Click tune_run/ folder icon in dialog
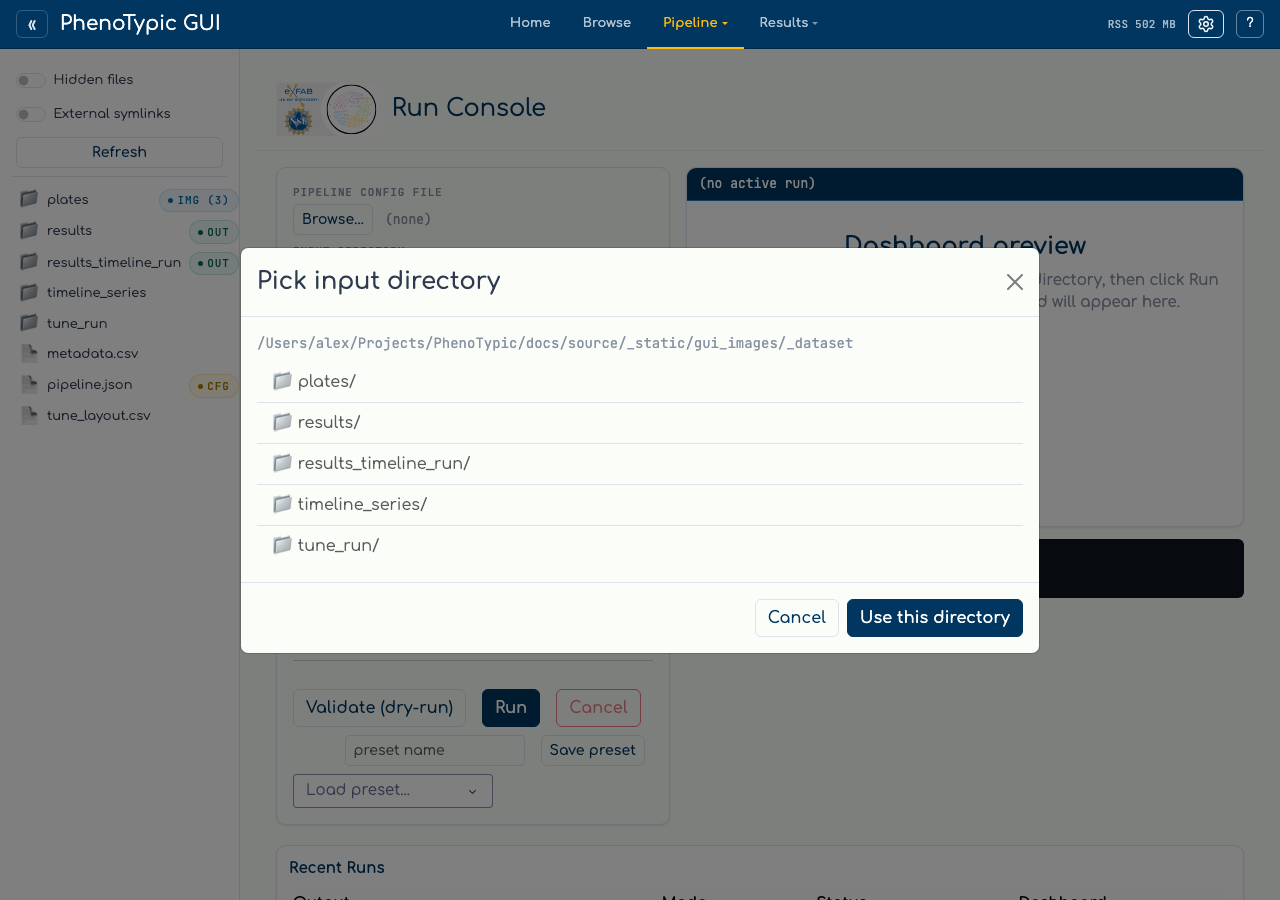The height and width of the screenshot is (900, 1280). (x=282, y=545)
